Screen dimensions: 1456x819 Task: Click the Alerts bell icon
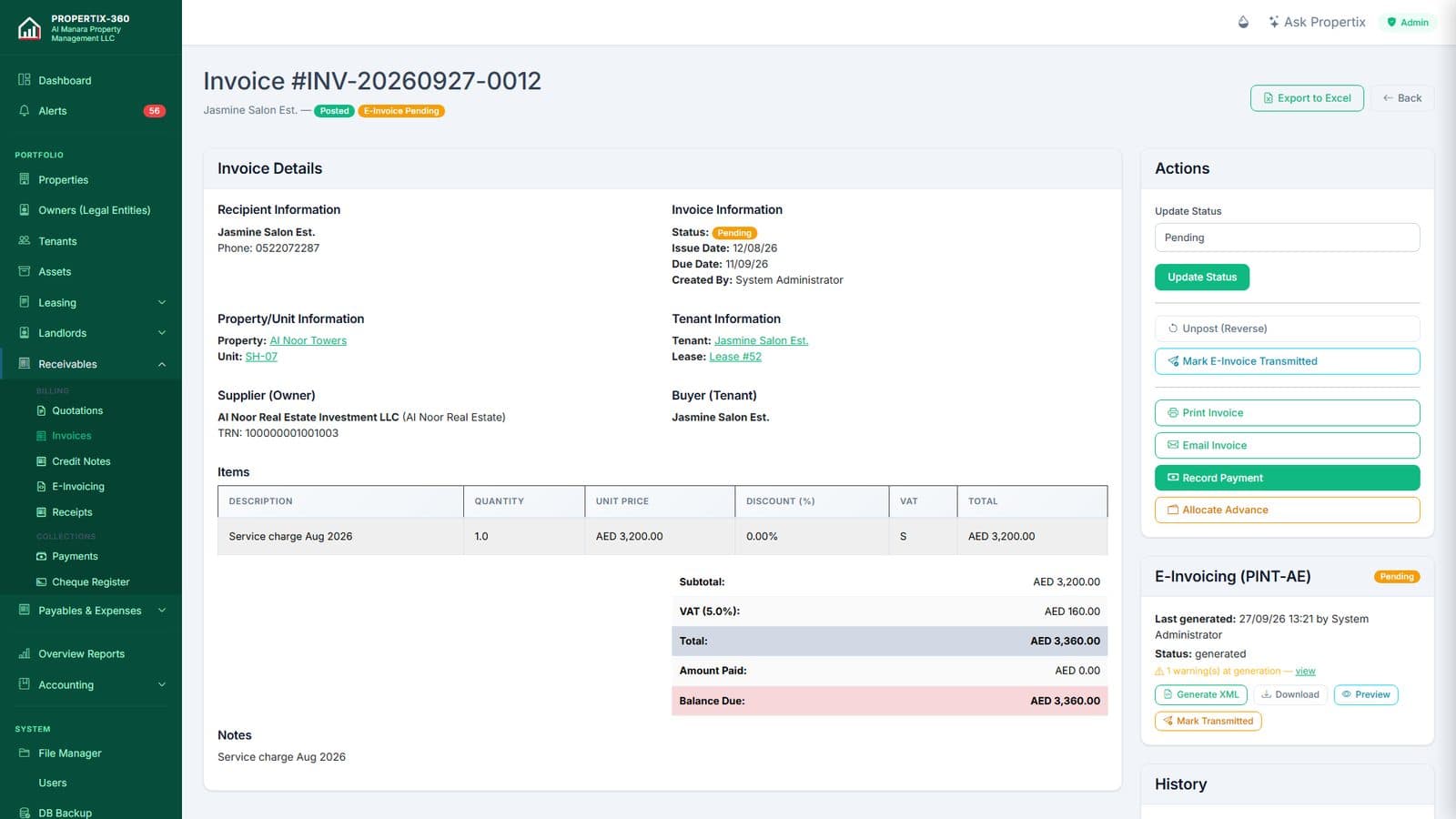click(25, 111)
